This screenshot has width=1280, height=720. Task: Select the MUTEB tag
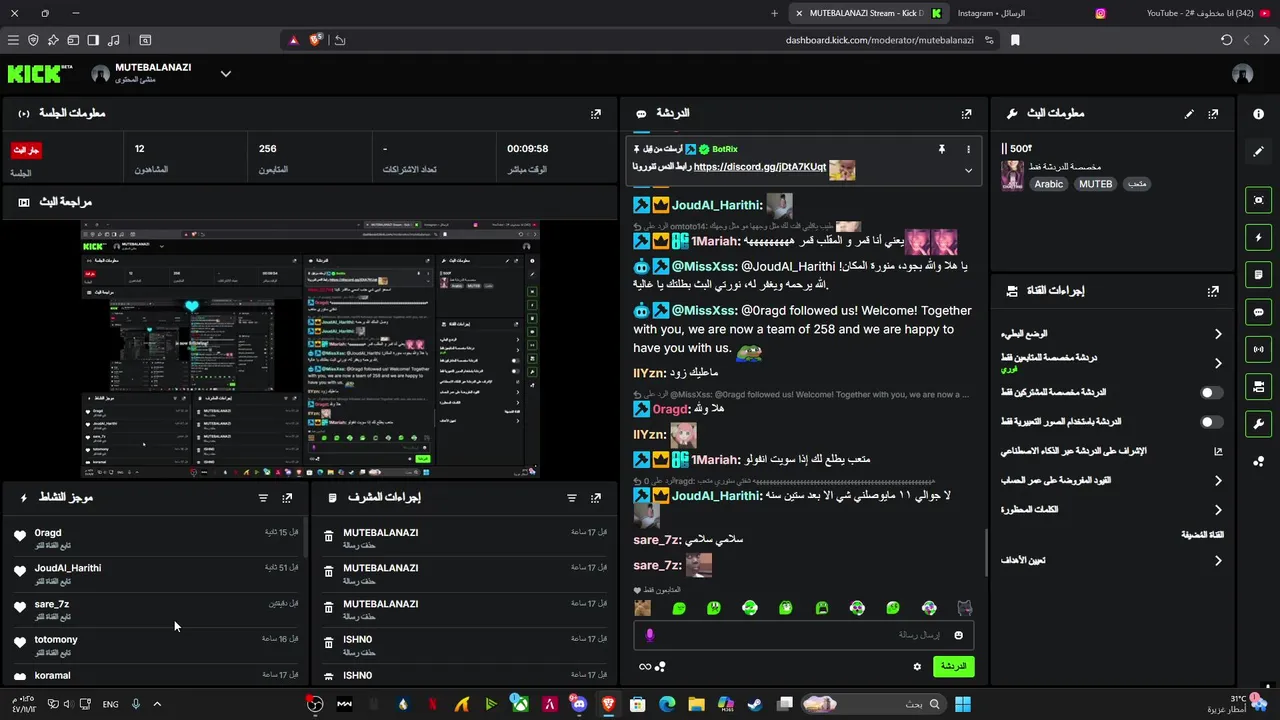point(1095,184)
